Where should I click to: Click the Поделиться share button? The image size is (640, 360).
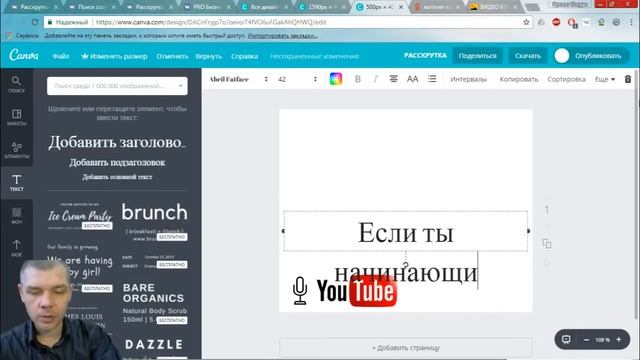click(x=478, y=56)
